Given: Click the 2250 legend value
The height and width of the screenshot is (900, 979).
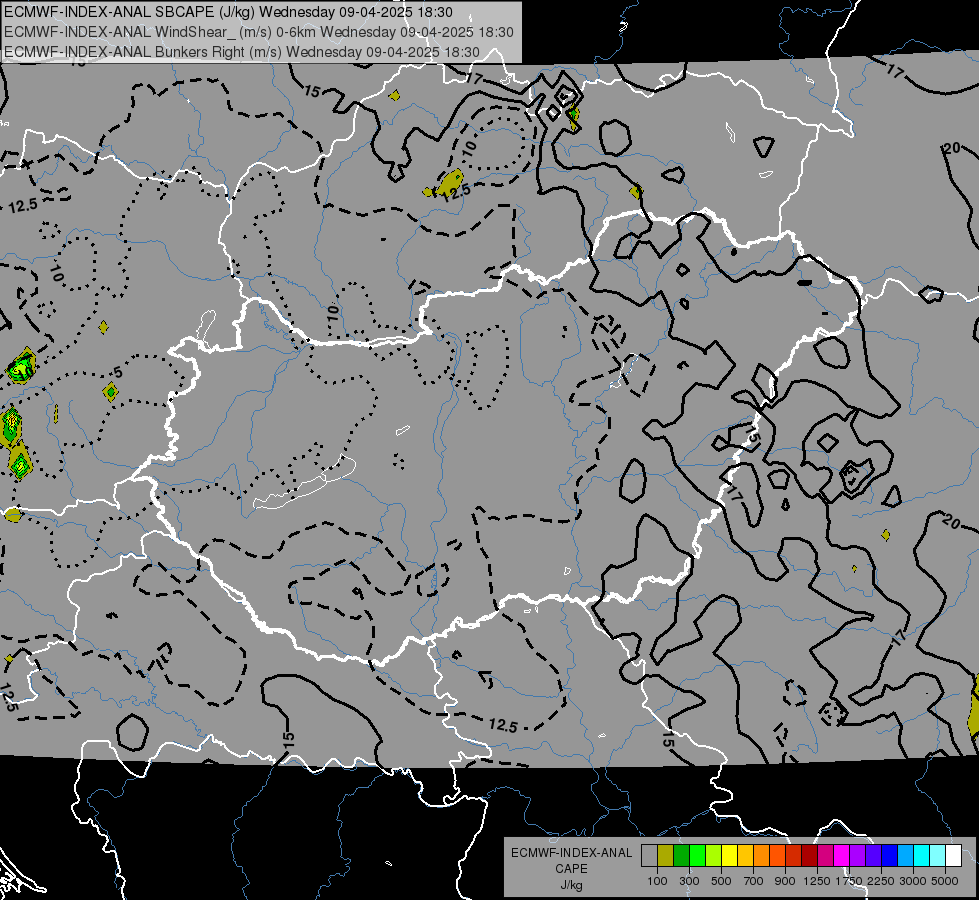Looking at the screenshot, I should 881,881.
